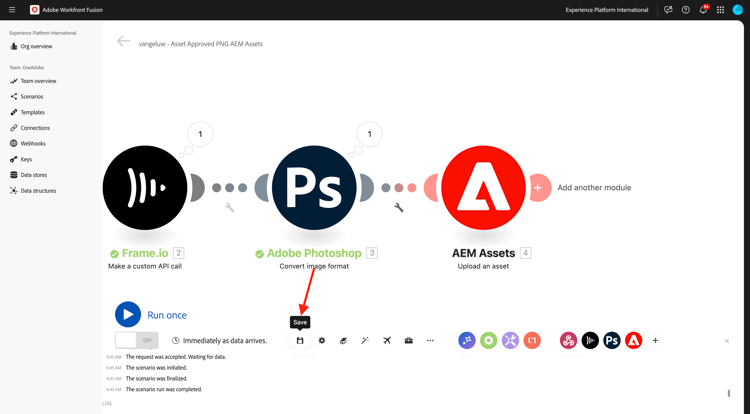Click the Frame.io module title label
The height and width of the screenshot is (414, 750).
[145, 253]
